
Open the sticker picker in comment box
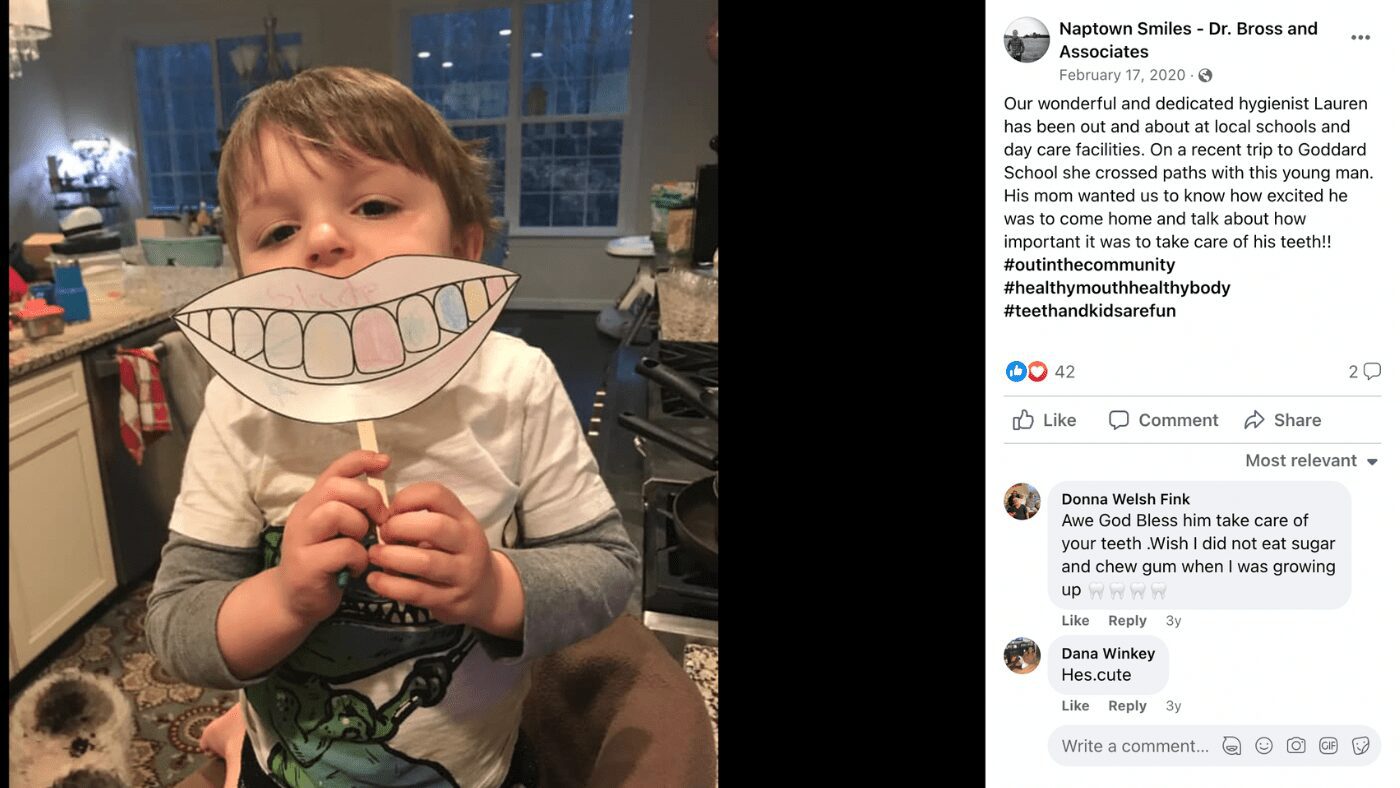[1360, 746]
